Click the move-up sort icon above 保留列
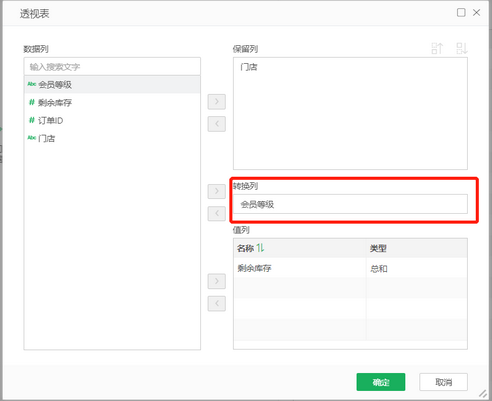This screenshot has height=401, width=492. [437, 49]
